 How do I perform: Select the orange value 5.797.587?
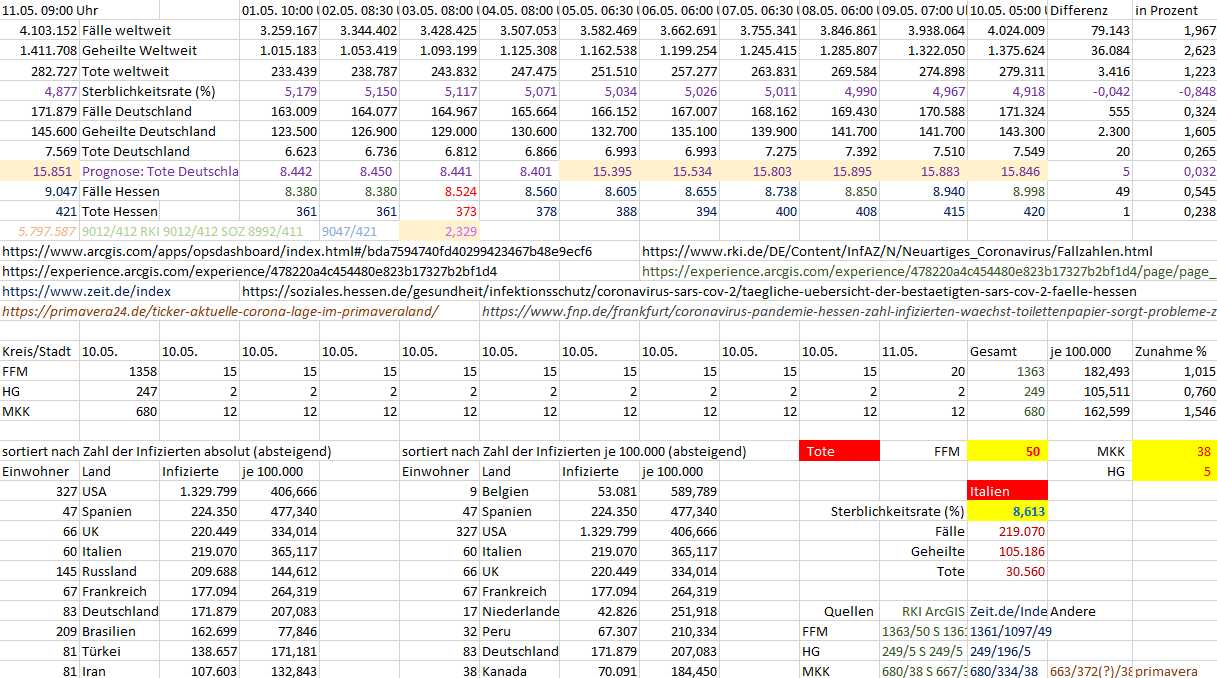pos(48,231)
